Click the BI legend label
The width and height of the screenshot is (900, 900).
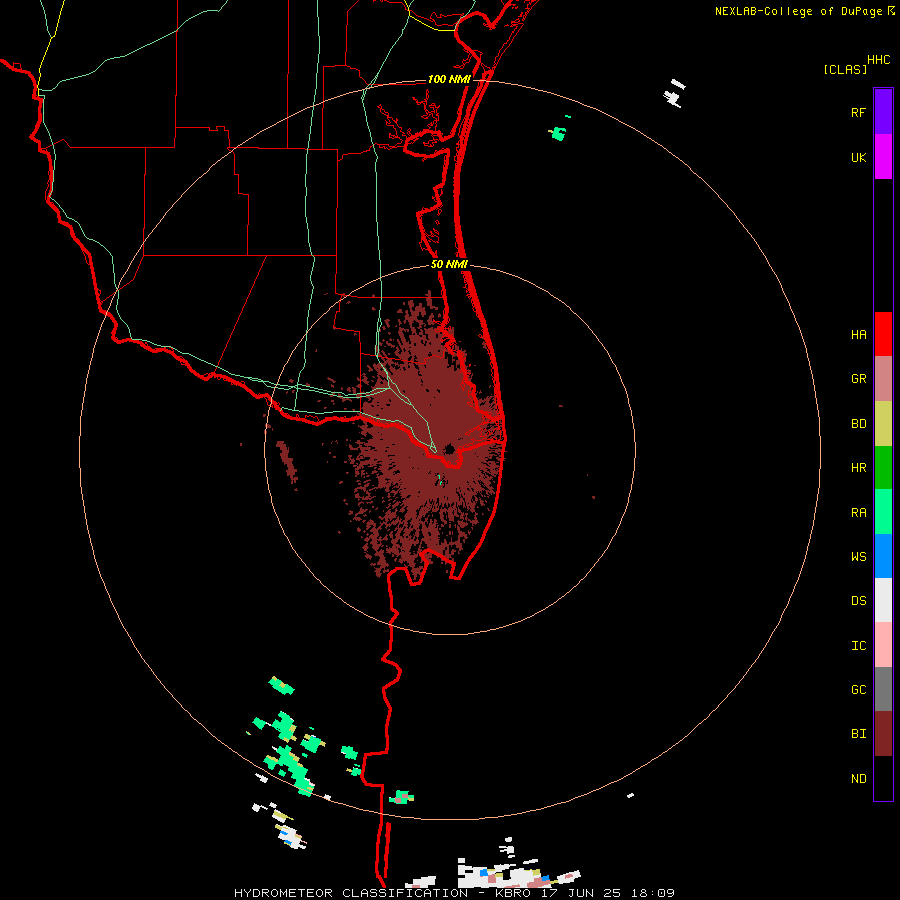858,734
